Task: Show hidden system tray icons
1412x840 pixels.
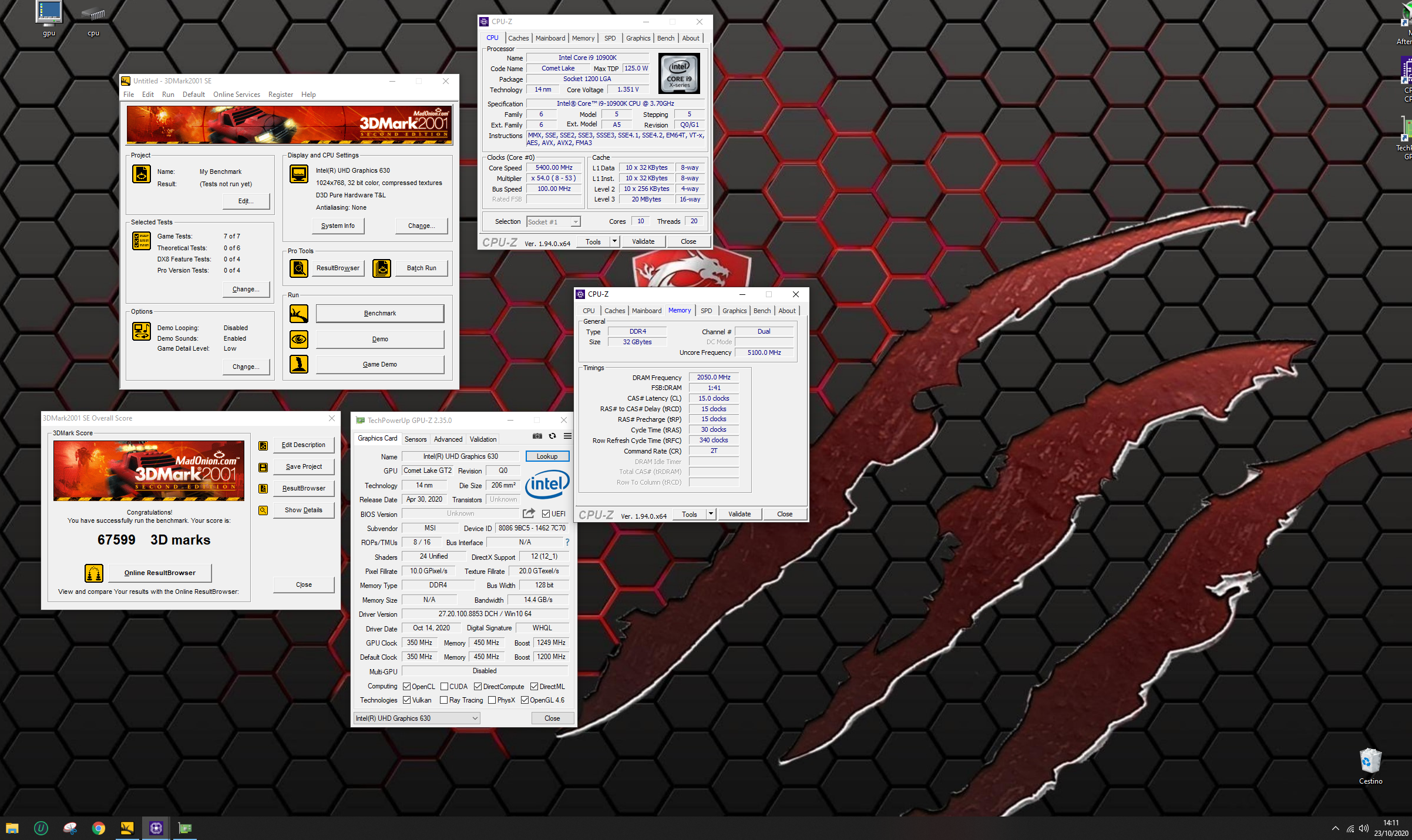Action: point(1336,828)
